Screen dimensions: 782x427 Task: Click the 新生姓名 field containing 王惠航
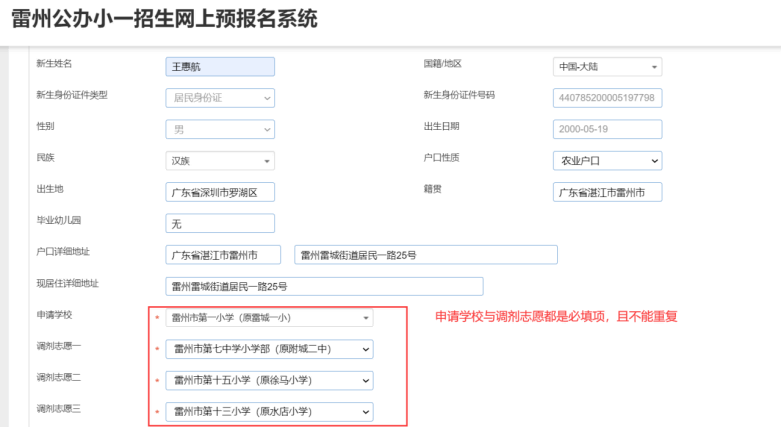(x=220, y=67)
